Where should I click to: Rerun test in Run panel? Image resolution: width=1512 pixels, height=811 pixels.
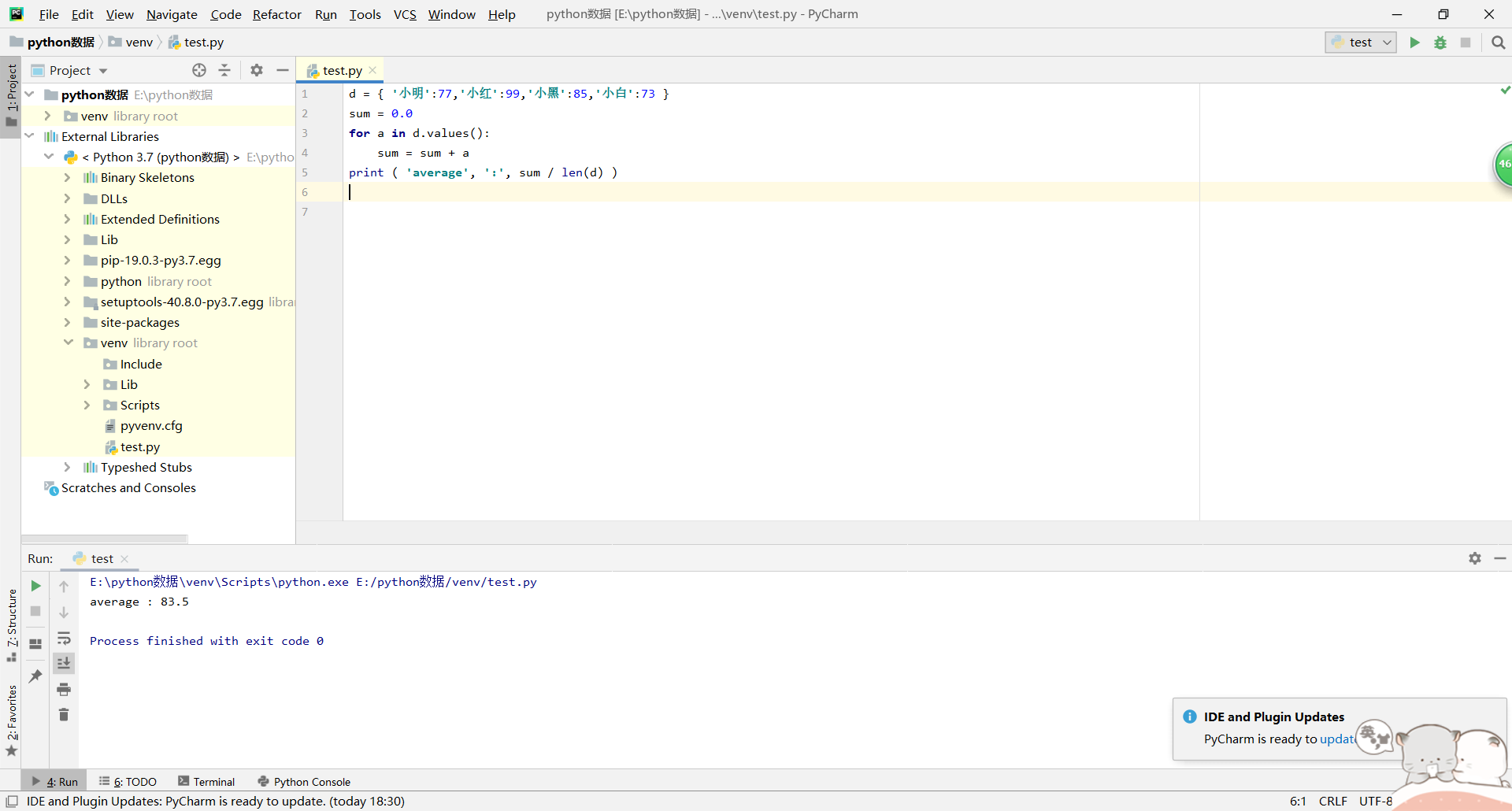pyautogui.click(x=35, y=586)
